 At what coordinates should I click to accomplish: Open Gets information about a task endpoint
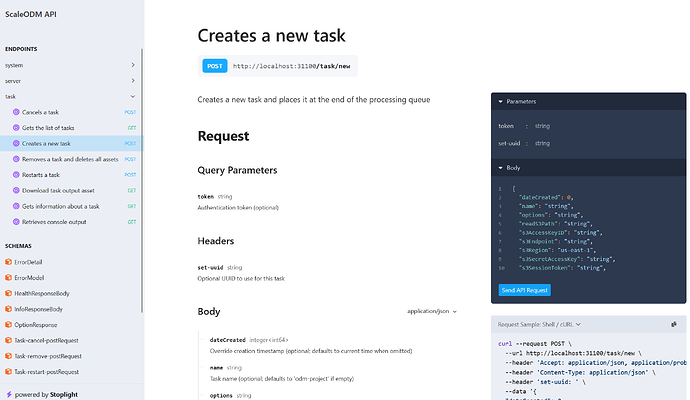[72, 206]
